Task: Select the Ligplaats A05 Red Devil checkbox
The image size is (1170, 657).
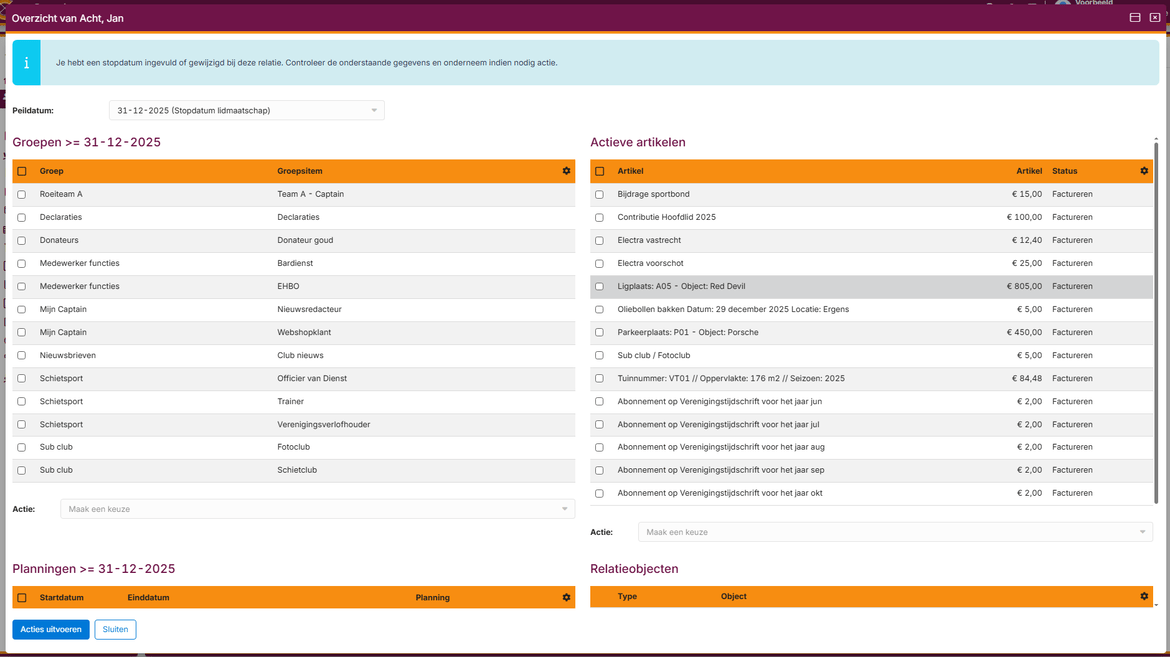Action: [600, 287]
